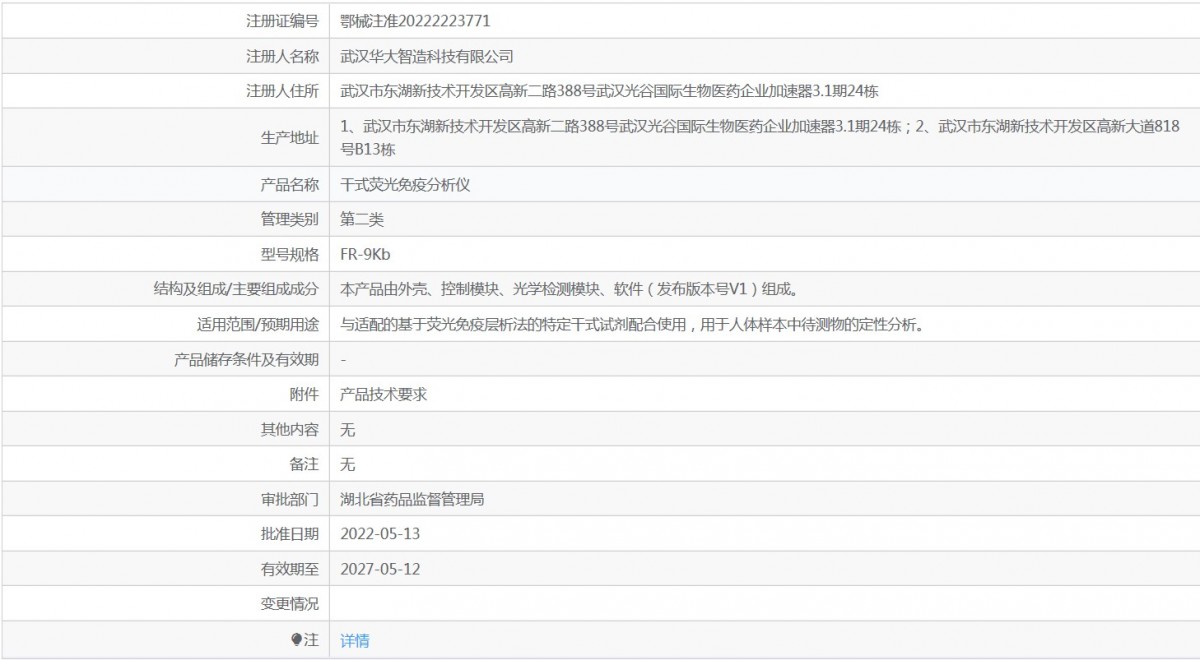The width and height of the screenshot is (1200, 660).
Task: Select the 产品技术要求 value
Action: coord(383,395)
